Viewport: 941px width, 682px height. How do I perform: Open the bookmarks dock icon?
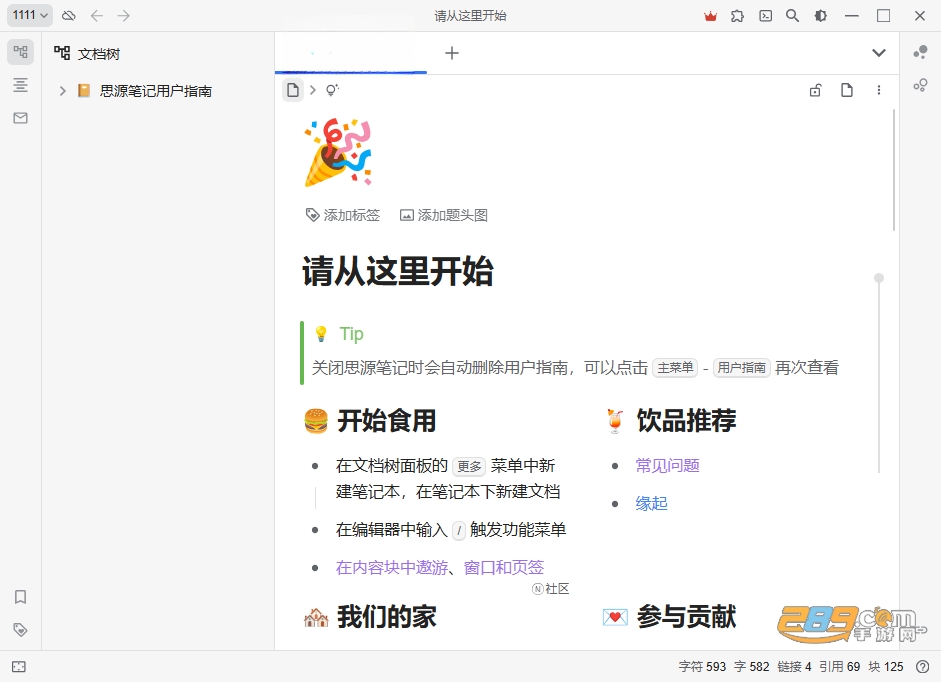coord(20,597)
